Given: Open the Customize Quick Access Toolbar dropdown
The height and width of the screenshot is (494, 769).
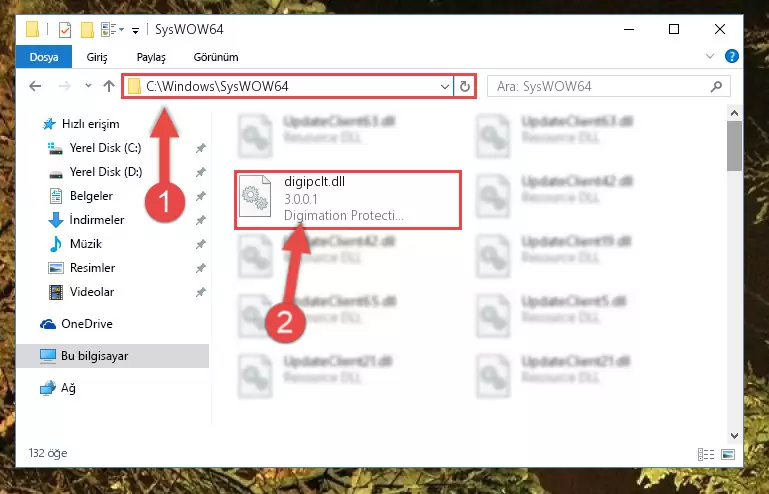Looking at the screenshot, I should coord(135,30).
